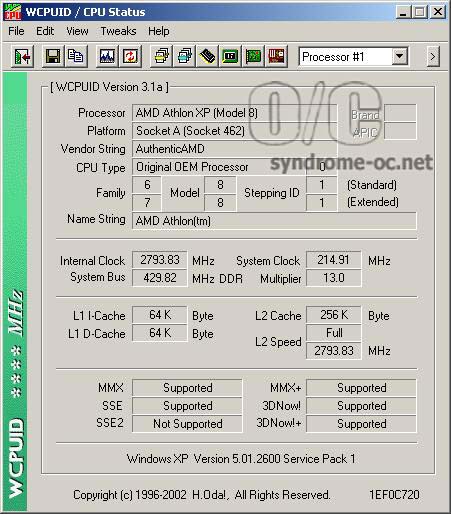Click the extended Family value 7

(147, 203)
